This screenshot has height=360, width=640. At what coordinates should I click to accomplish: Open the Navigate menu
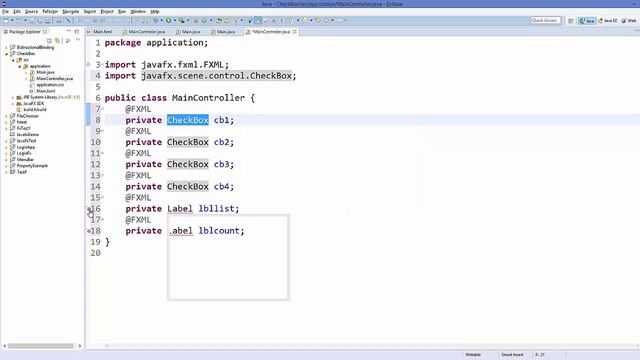click(x=71, y=11)
